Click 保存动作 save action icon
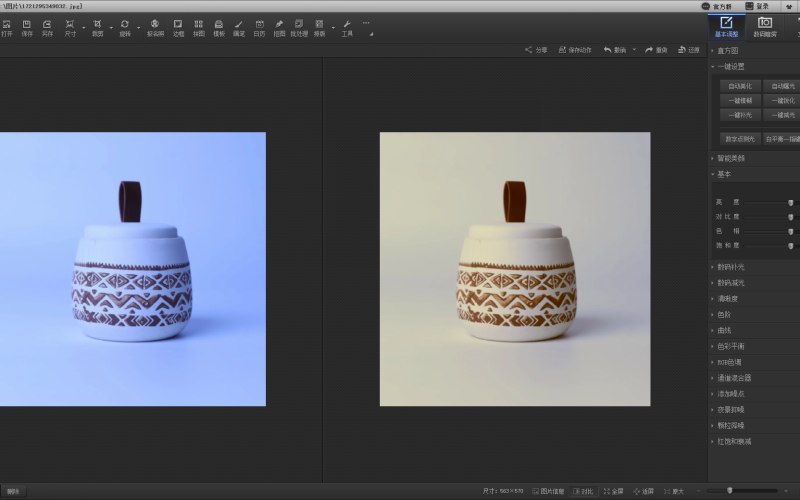Viewport: 800px width, 500px height. 575,50
